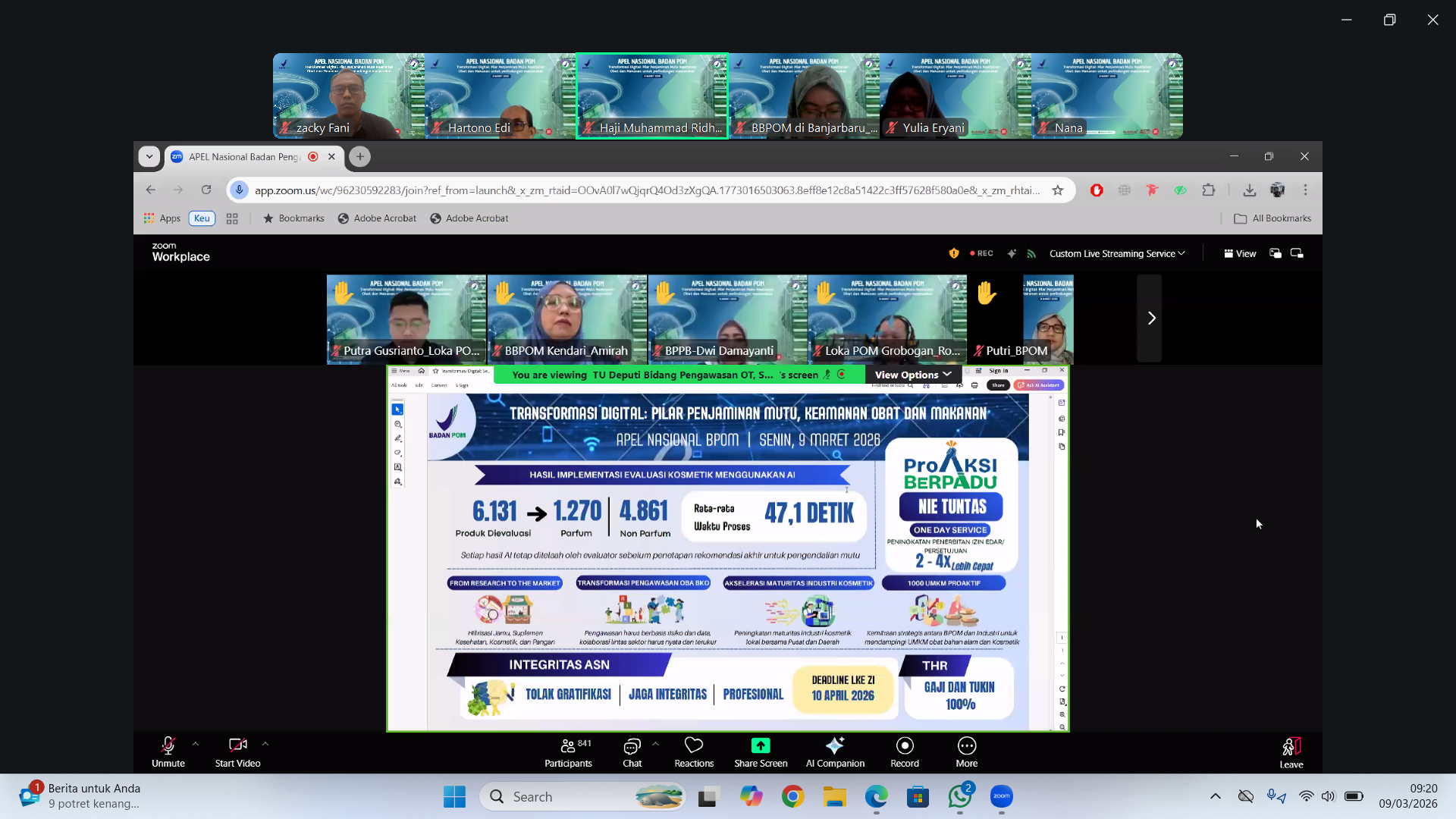Show next participants with right arrow

click(x=1151, y=318)
